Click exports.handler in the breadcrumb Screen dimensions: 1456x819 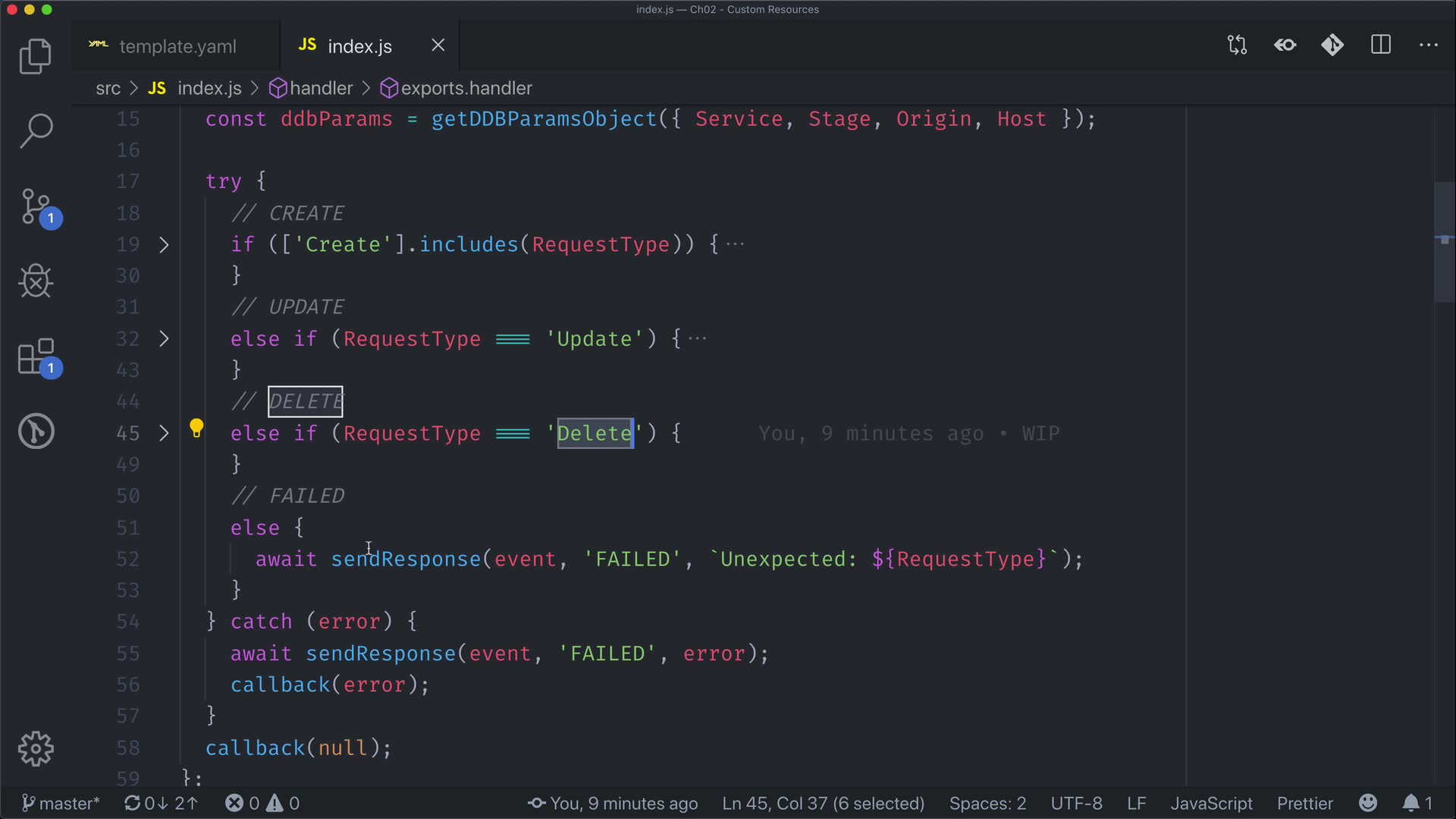click(466, 89)
